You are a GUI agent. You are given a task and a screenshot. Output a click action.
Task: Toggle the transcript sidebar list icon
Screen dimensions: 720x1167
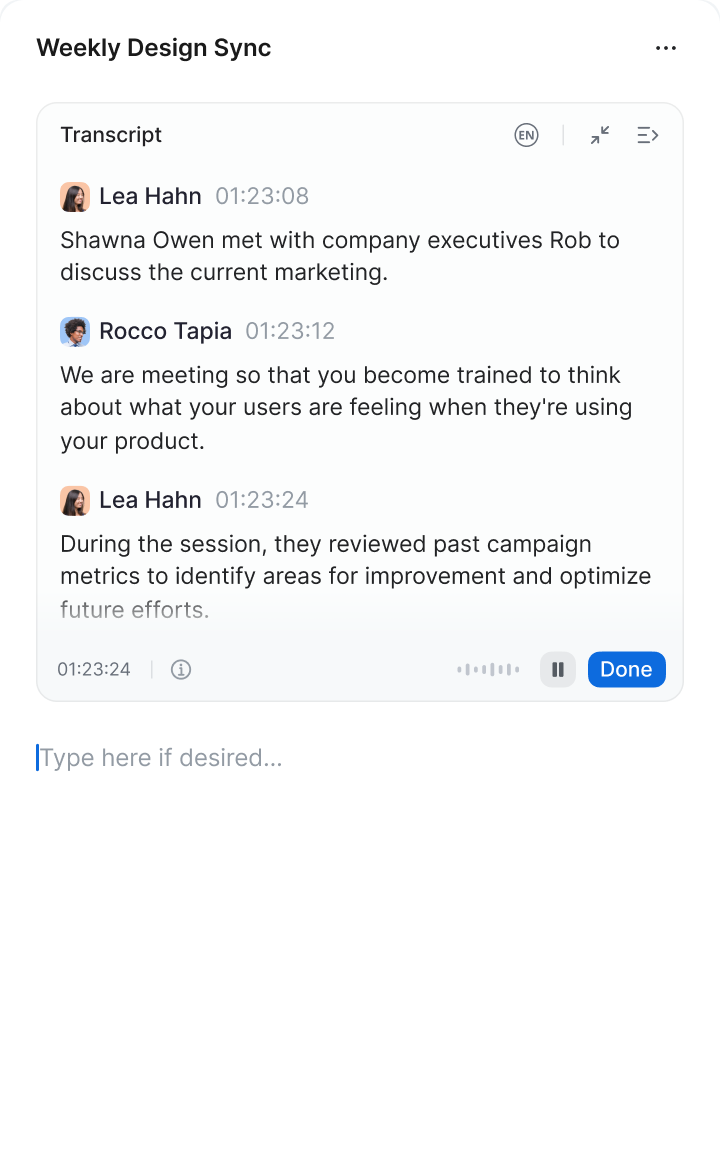click(648, 135)
